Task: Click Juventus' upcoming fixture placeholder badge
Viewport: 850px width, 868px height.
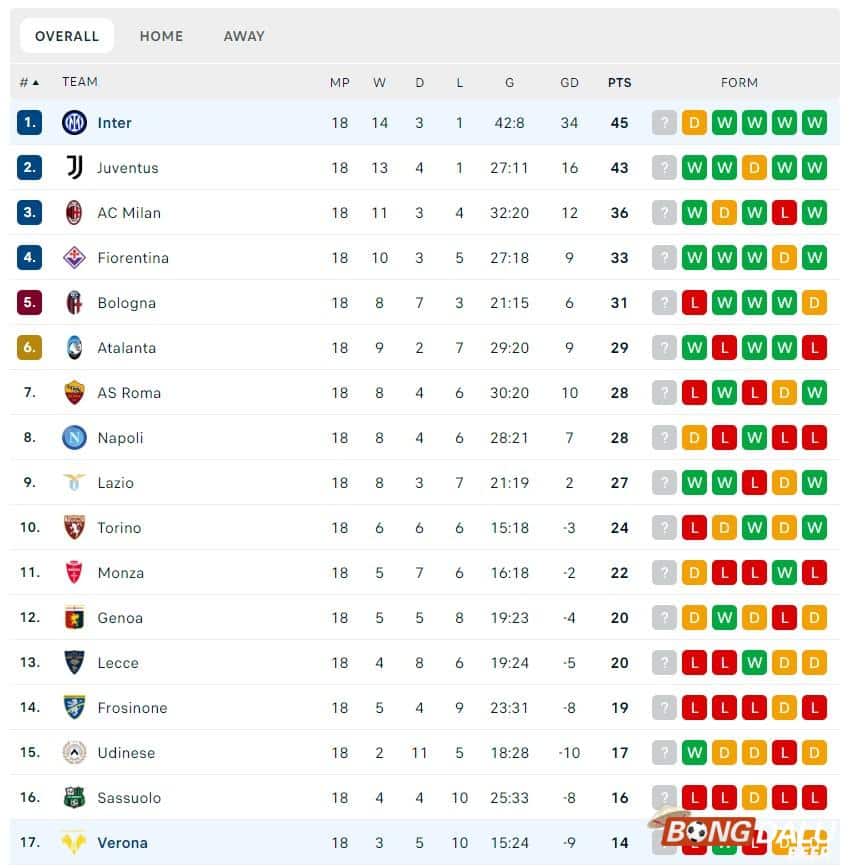Action: coord(664,167)
